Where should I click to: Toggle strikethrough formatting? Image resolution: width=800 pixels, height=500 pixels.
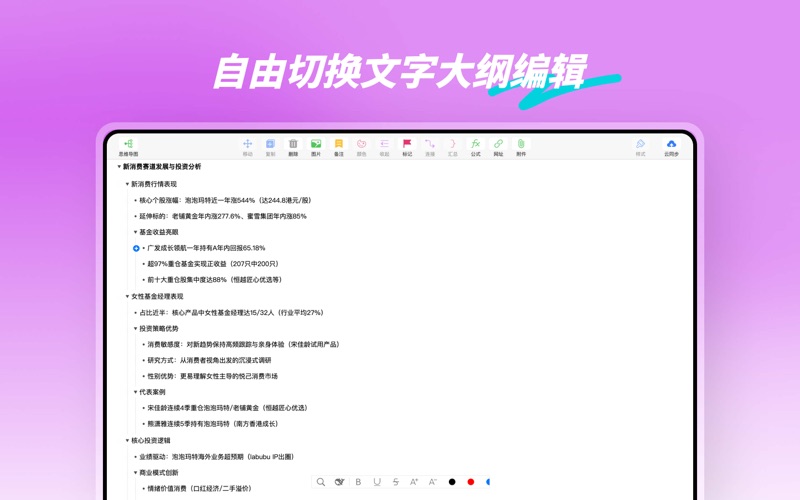(395, 482)
